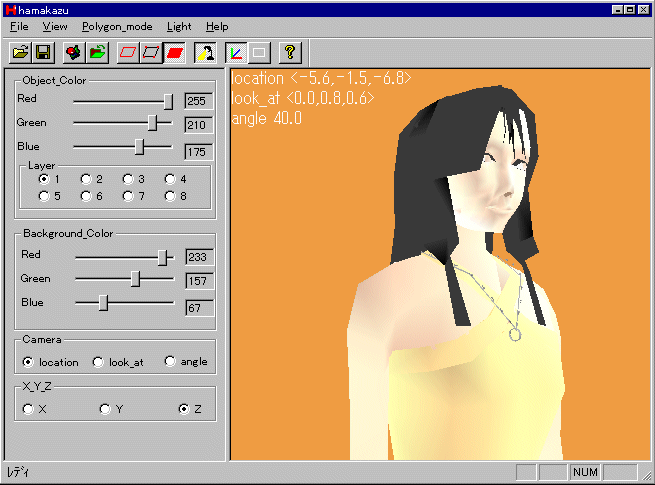Viewport: 655px width, 485px height.
Task: Select the X axis radio button
Action: point(28,409)
